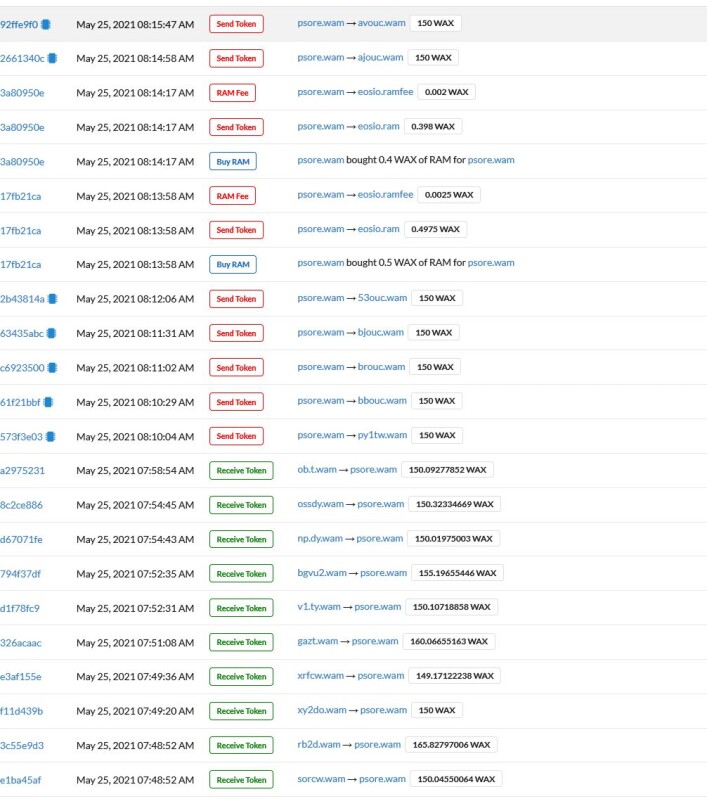The image size is (707, 799).
Task: Open sender account ossdy.wam
Action: coord(321,504)
